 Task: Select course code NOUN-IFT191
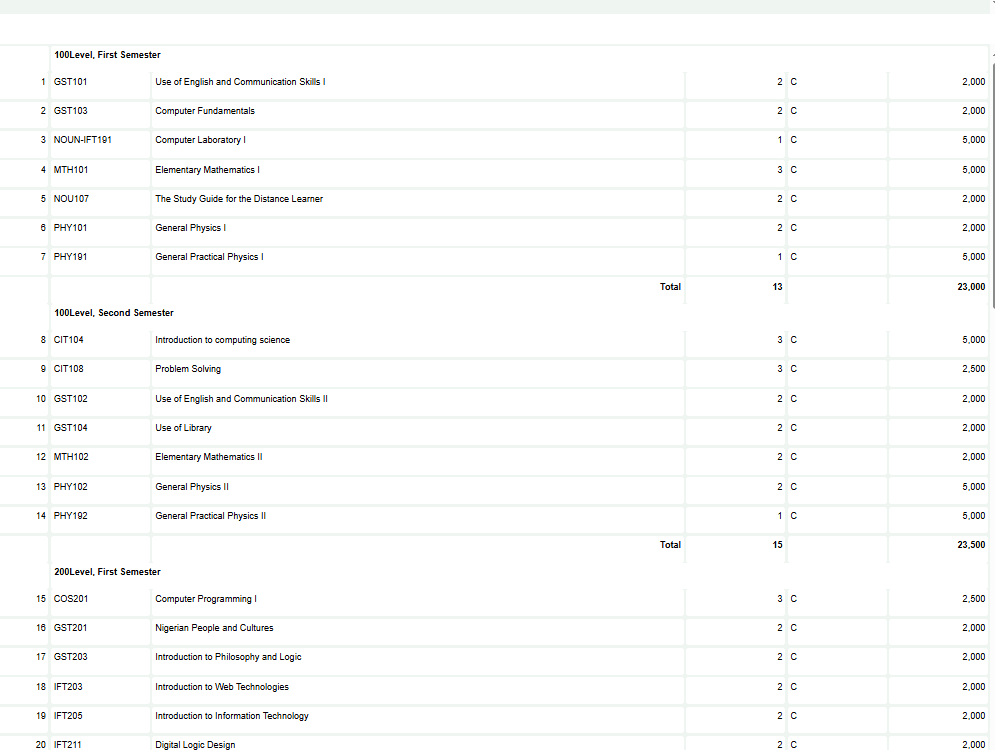(82, 140)
